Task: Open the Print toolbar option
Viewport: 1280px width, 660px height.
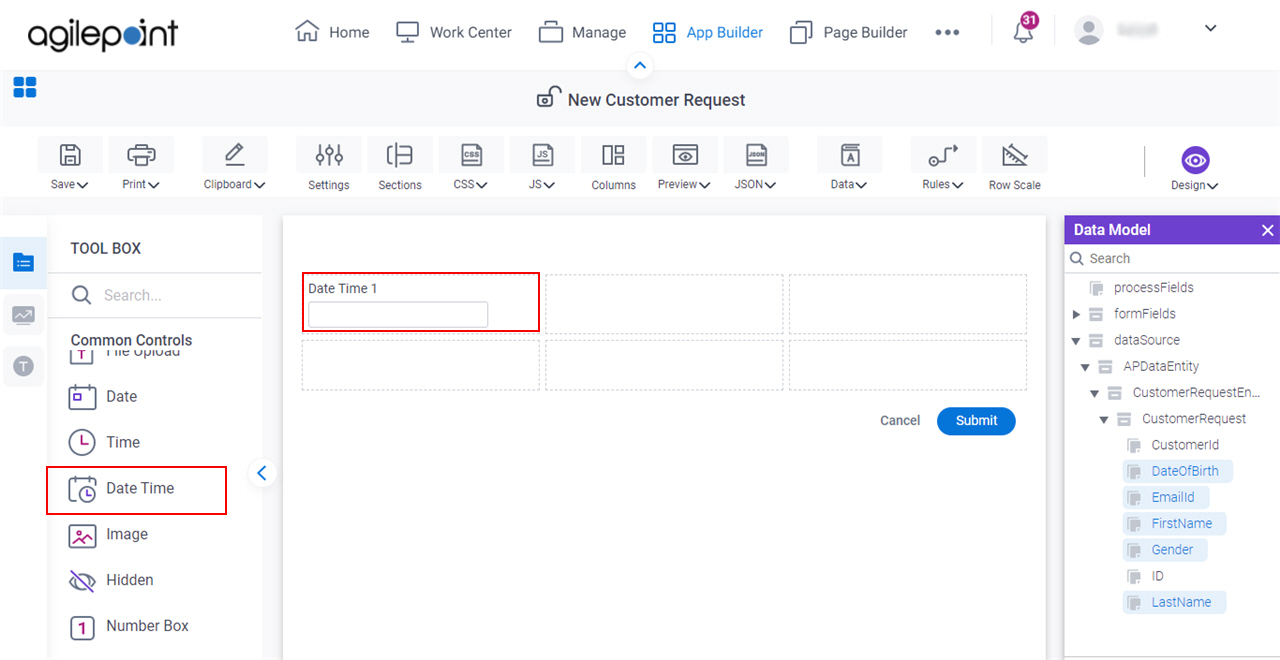Action: (x=141, y=165)
